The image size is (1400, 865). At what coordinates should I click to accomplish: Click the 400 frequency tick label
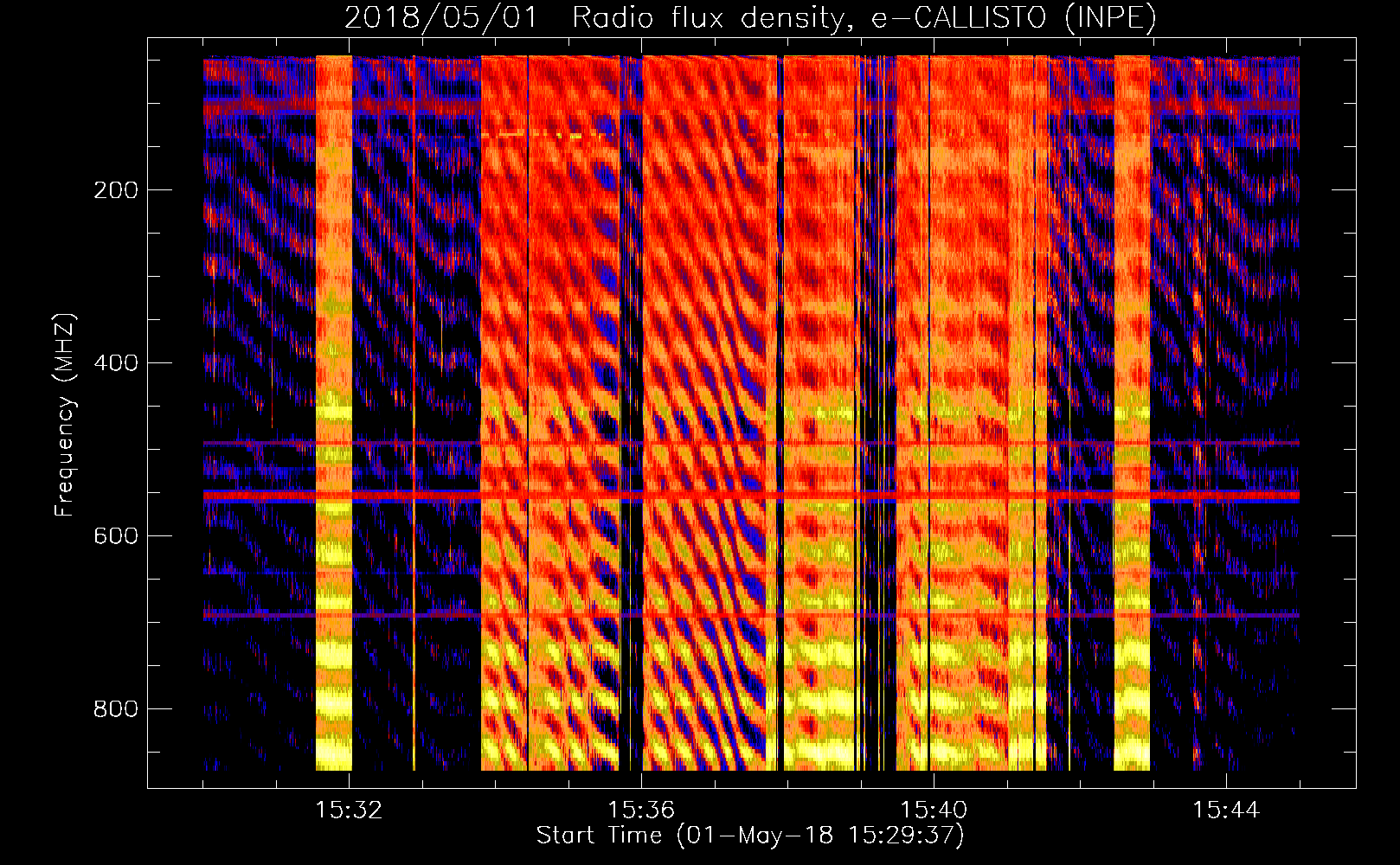116,362
